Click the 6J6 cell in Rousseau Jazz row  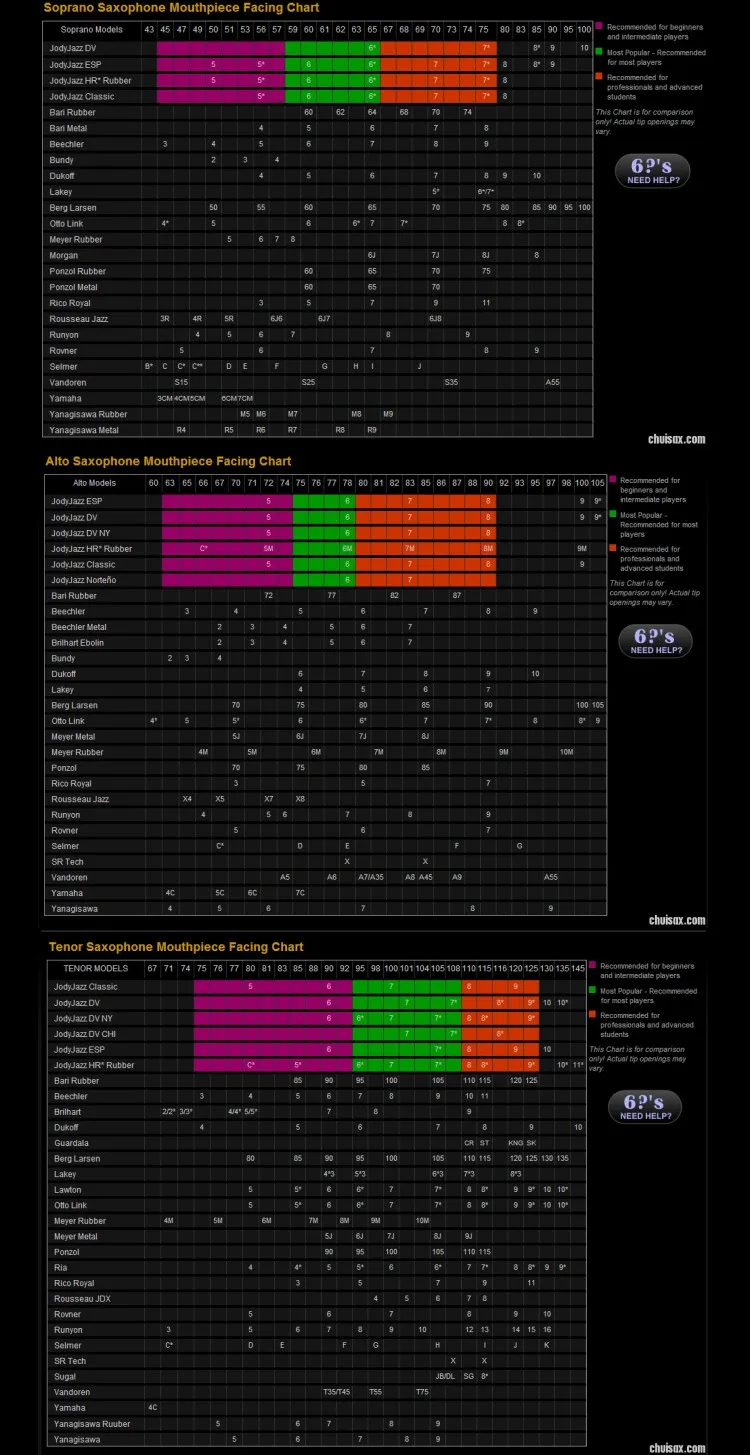pyautogui.click(x=276, y=318)
